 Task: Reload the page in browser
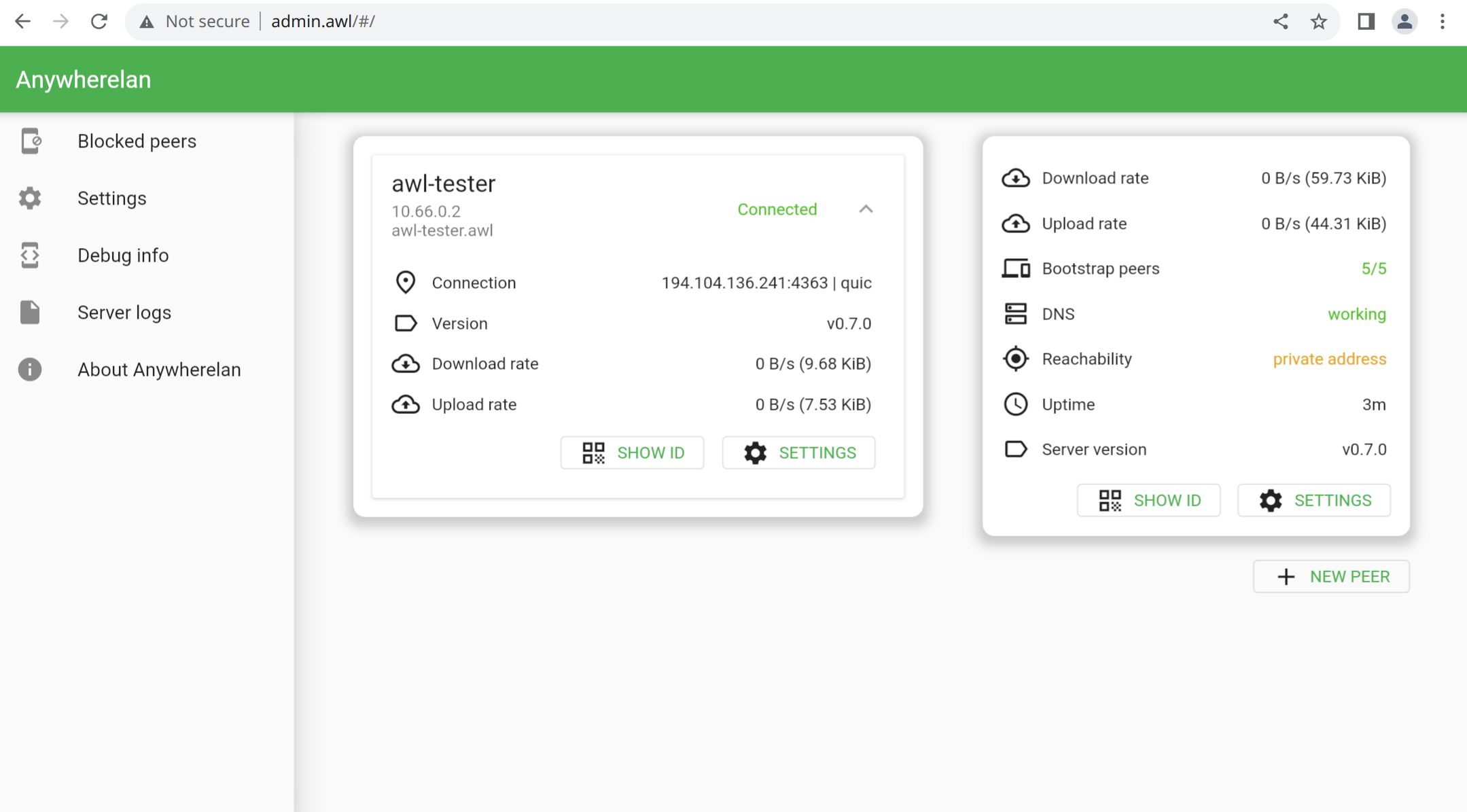tap(99, 22)
